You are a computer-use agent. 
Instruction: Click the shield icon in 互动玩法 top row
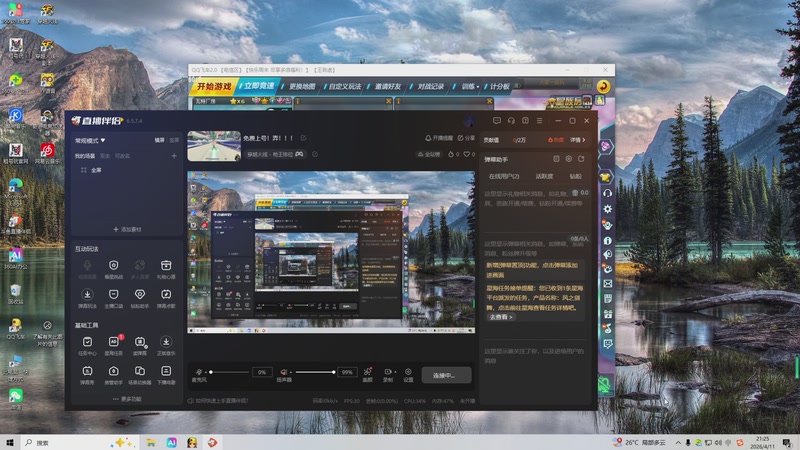point(114,265)
